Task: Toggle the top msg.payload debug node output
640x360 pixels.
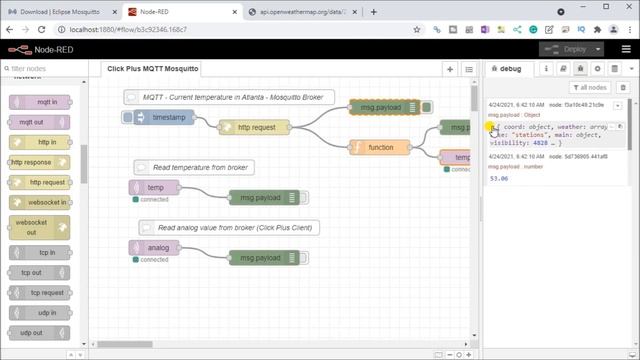Action: click(427, 107)
